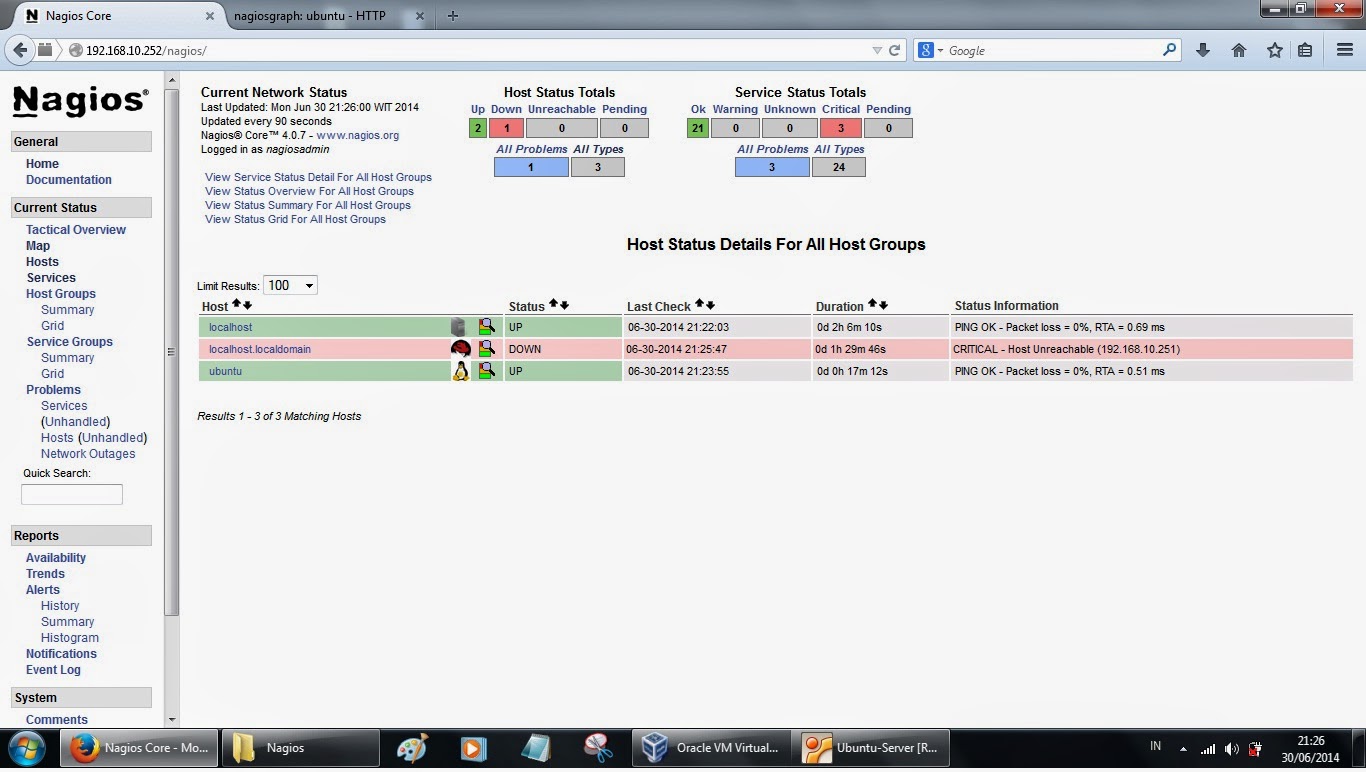
Task: Show hidden system tray icons arrow
Action: tap(1184, 749)
